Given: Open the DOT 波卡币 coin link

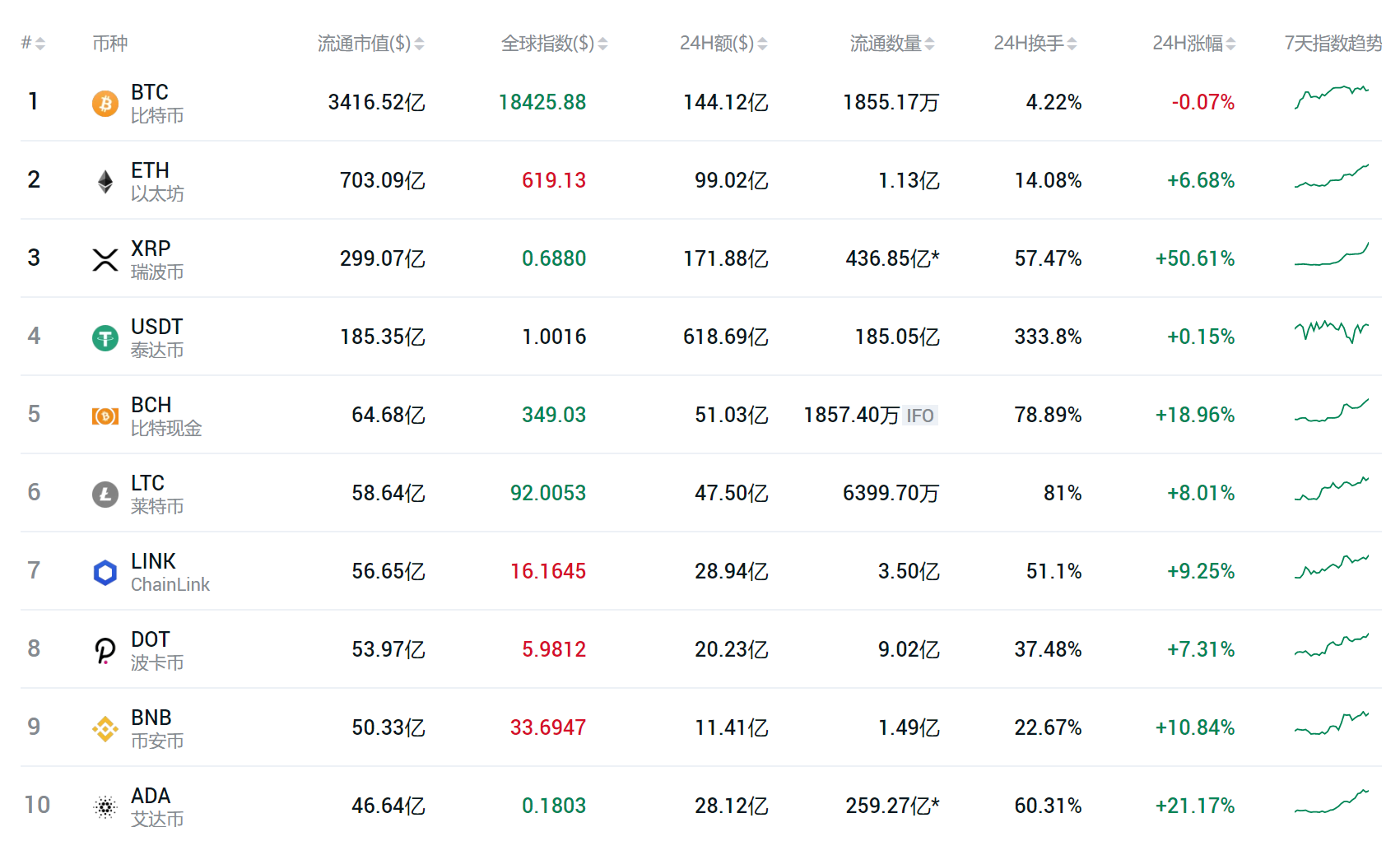Looking at the screenshot, I should tap(157, 651).
